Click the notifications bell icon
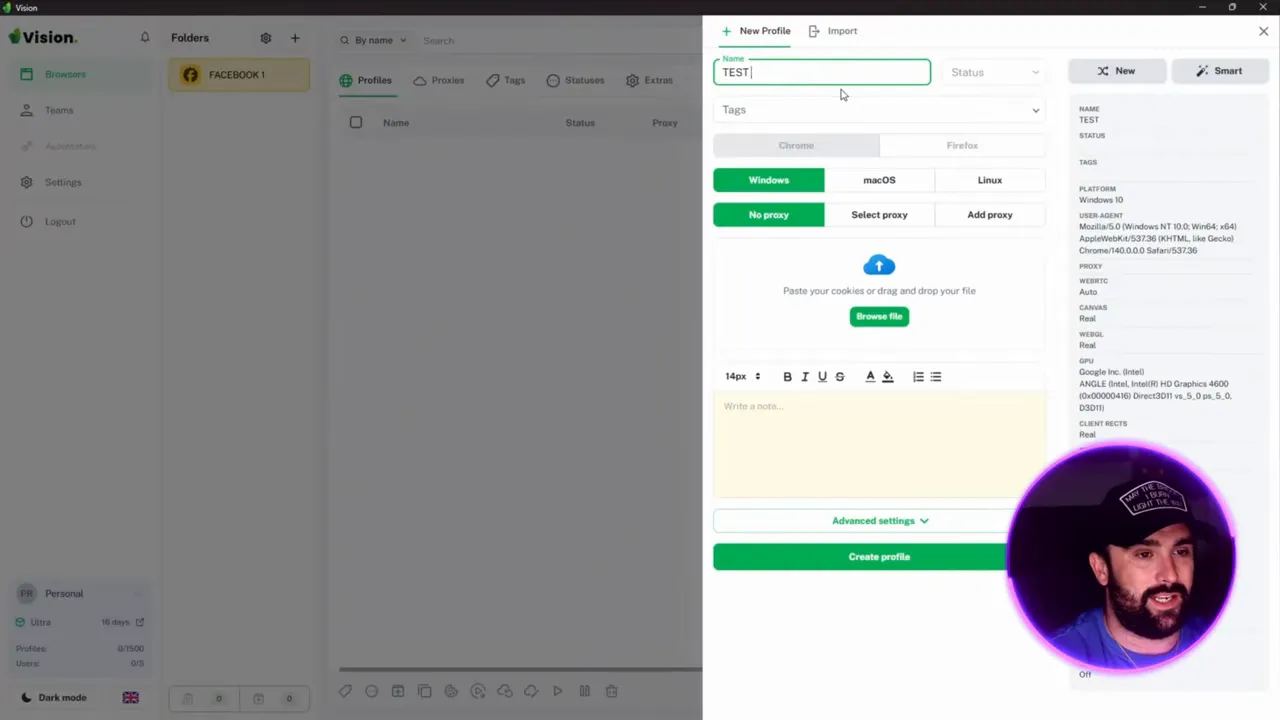The image size is (1280, 720). pos(145,37)
